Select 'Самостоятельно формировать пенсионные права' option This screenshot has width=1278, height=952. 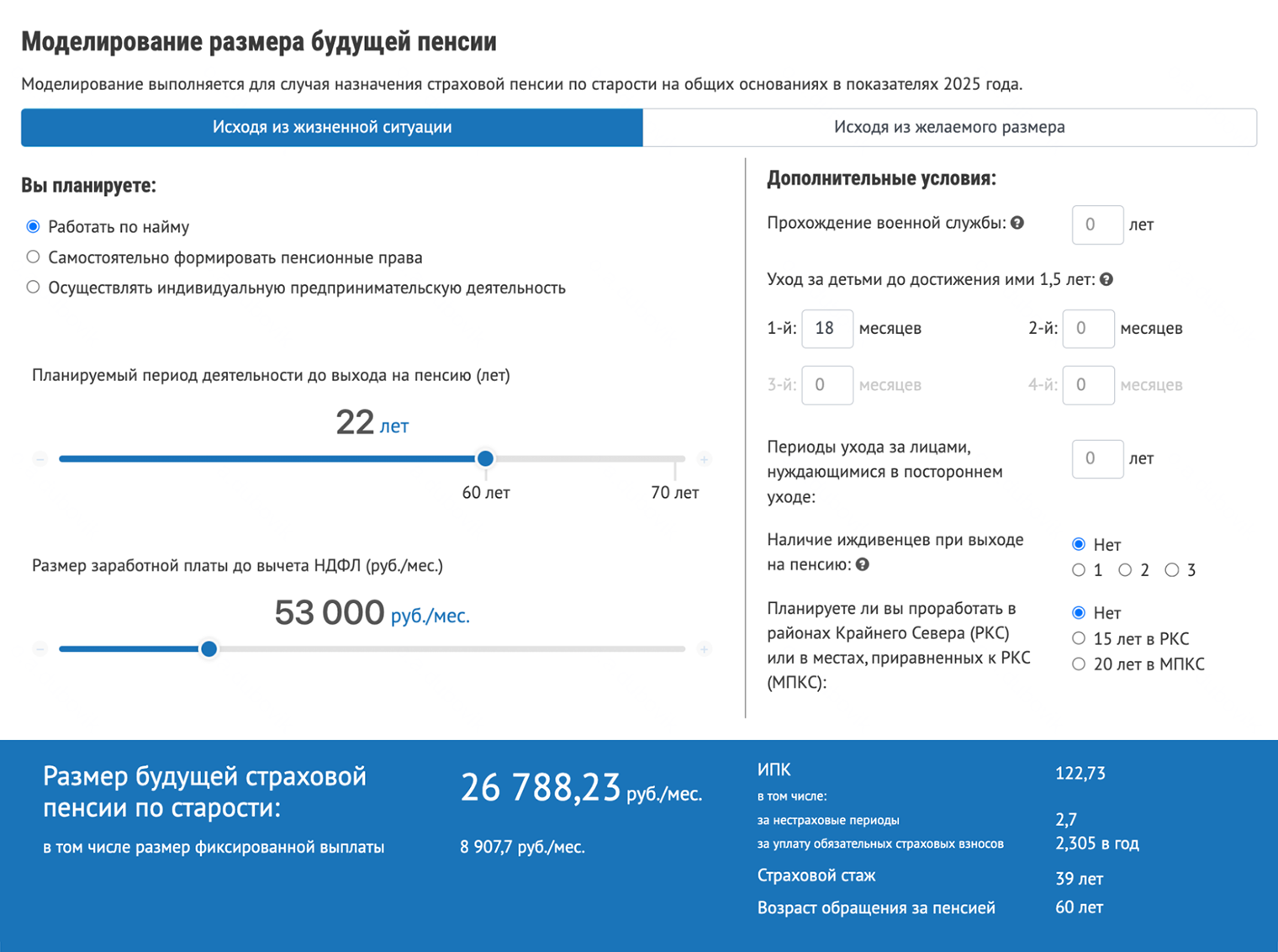tap(33, 257)
